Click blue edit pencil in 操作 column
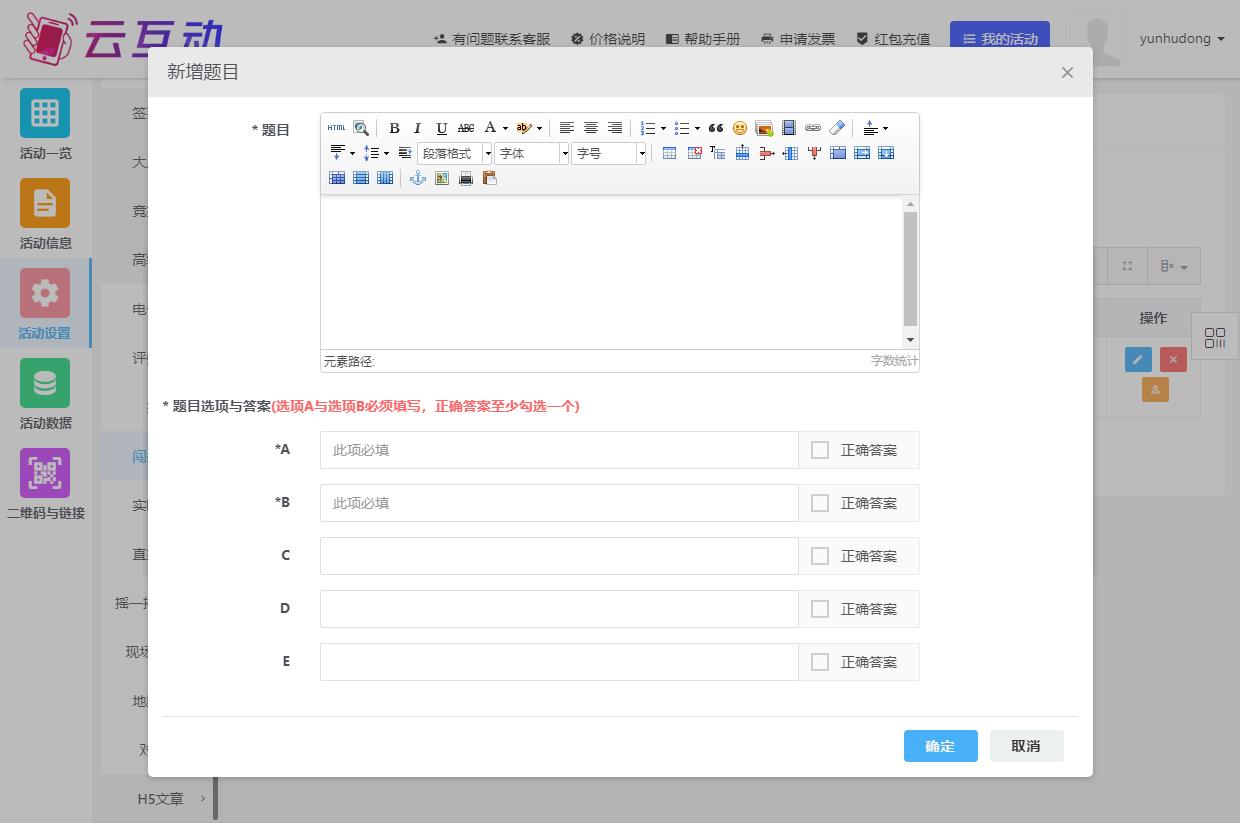The image size is (1240, 823). 1138,359
